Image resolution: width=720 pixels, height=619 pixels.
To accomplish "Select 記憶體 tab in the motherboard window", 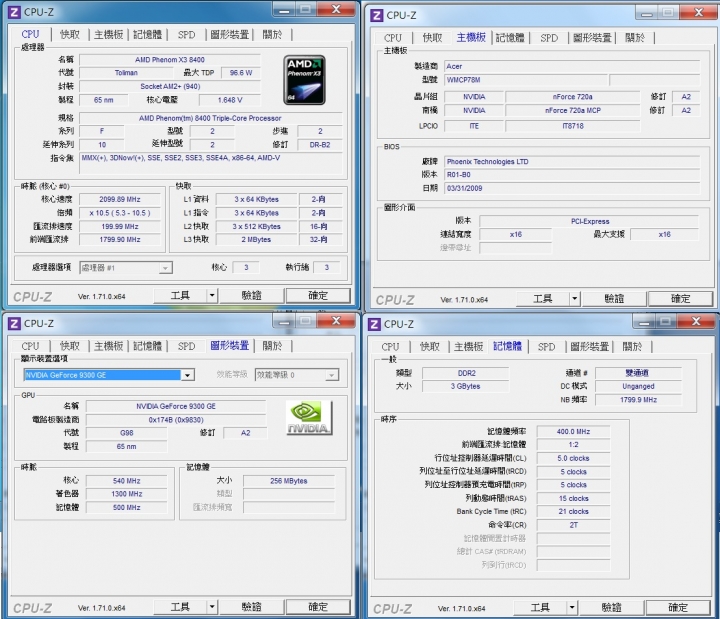I will (510, 38).
